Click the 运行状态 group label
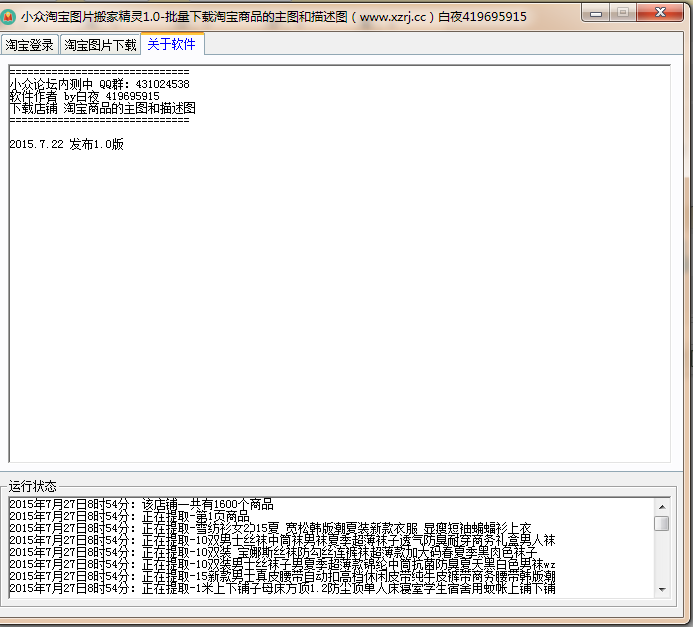 33,486
